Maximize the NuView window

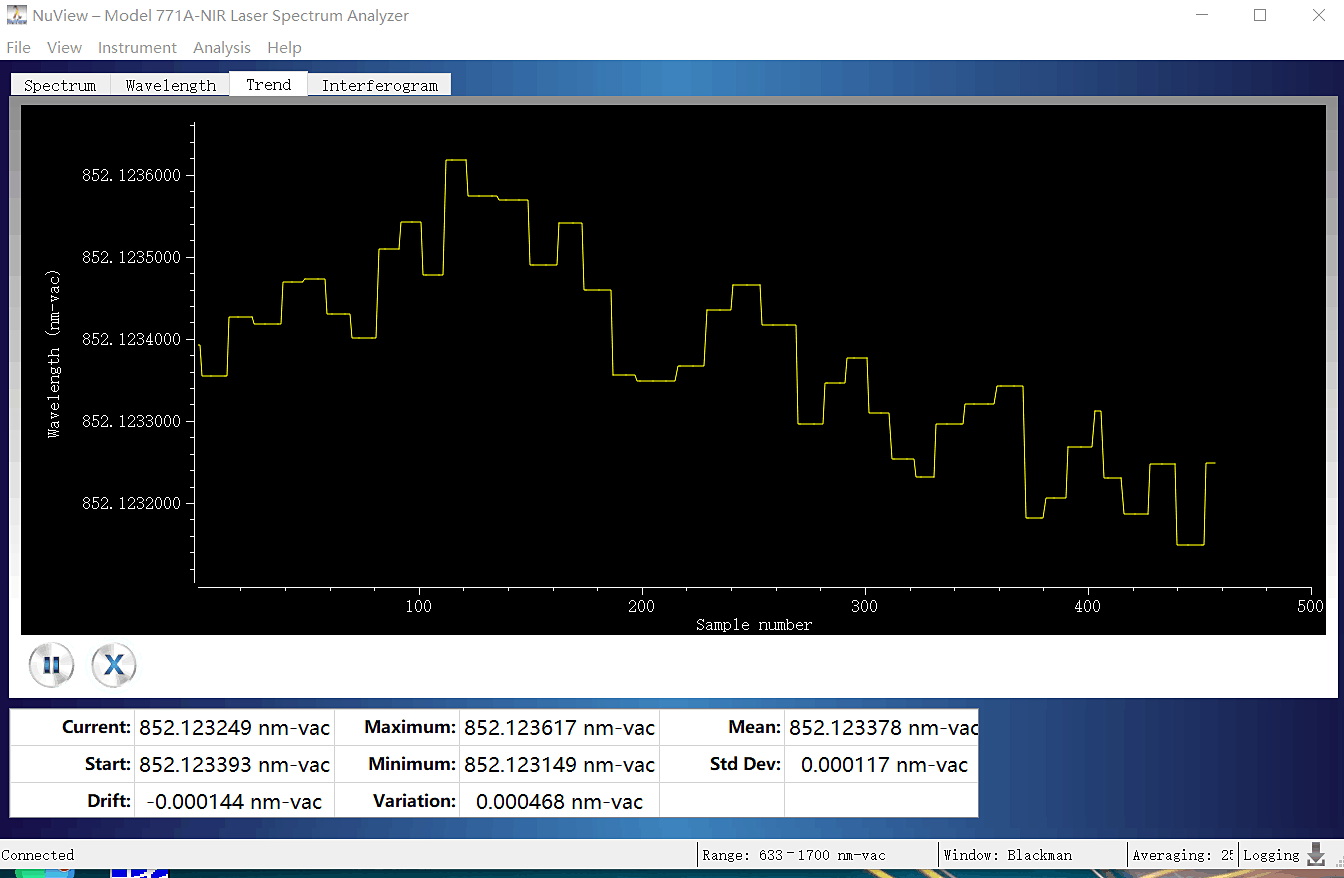coord(1260,16)
